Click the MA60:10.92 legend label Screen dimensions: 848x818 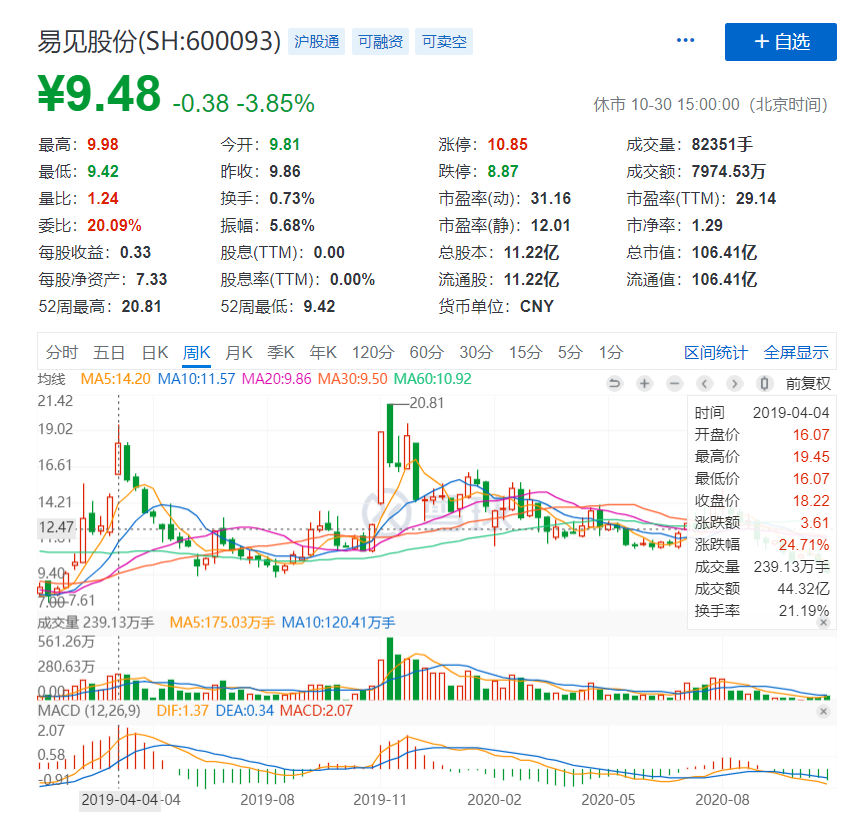(x=433, y=379)
